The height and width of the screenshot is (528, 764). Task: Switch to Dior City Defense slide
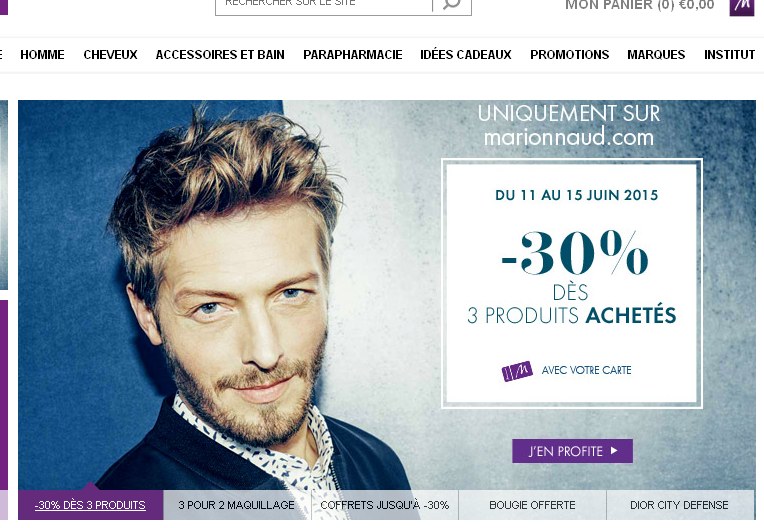click(680, 505)
